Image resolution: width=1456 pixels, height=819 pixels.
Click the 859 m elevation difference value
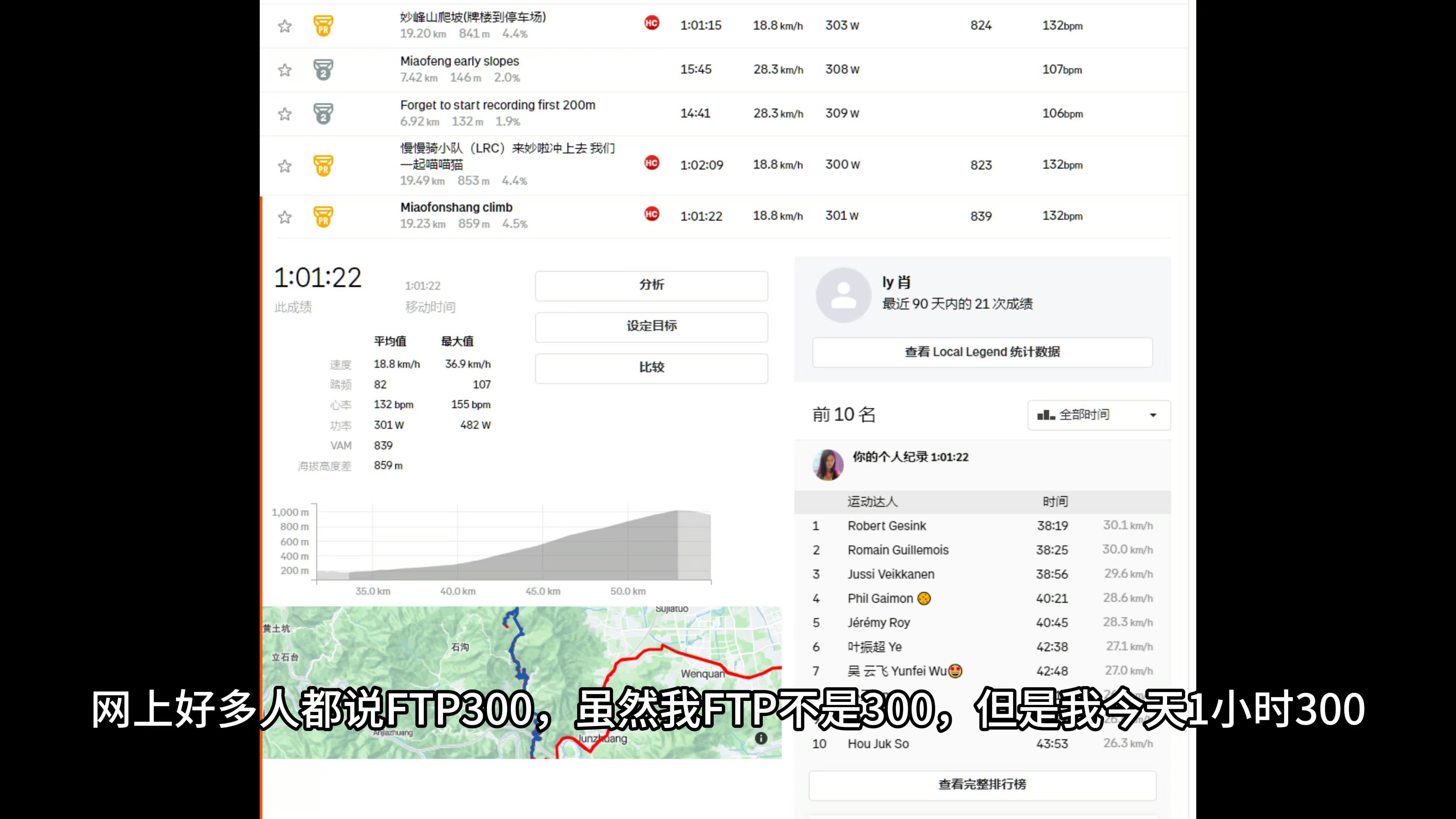pos(388,466)
